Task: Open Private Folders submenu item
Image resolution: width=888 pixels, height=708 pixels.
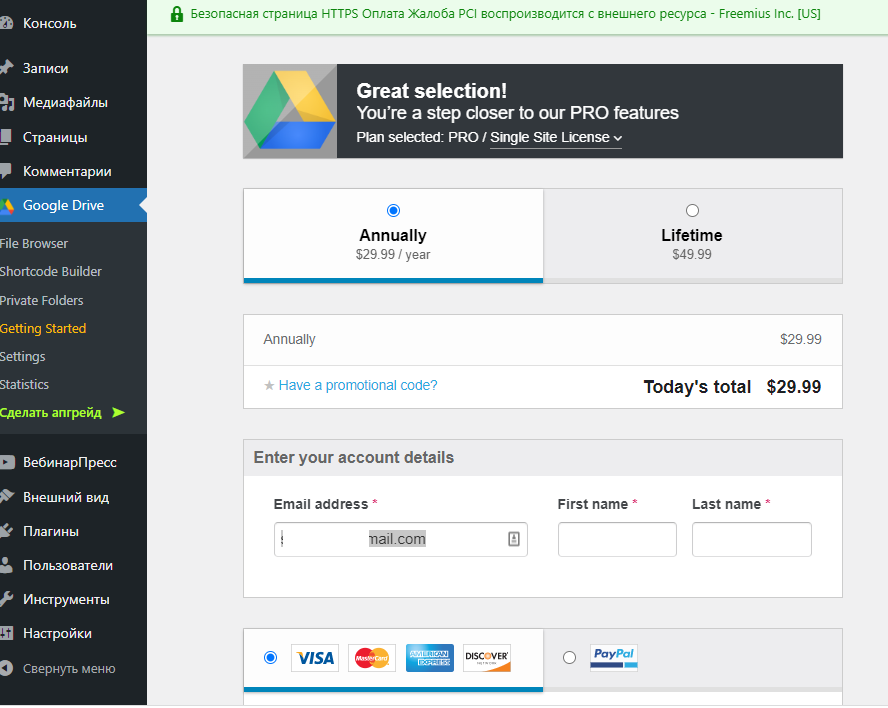Action: pyautogui.click(x=41, y=300)
